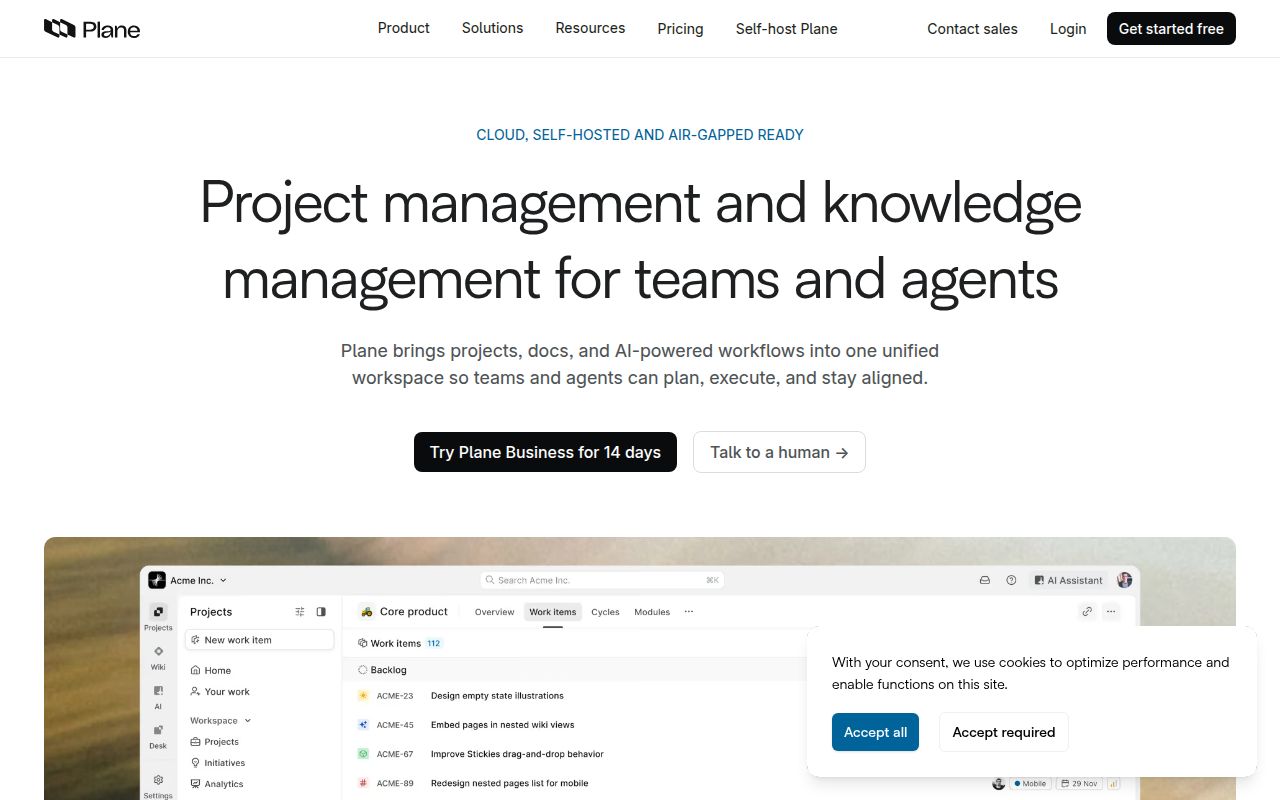
Task: Click the Acme Inc. workspace logo
Action: pos(157,580)
